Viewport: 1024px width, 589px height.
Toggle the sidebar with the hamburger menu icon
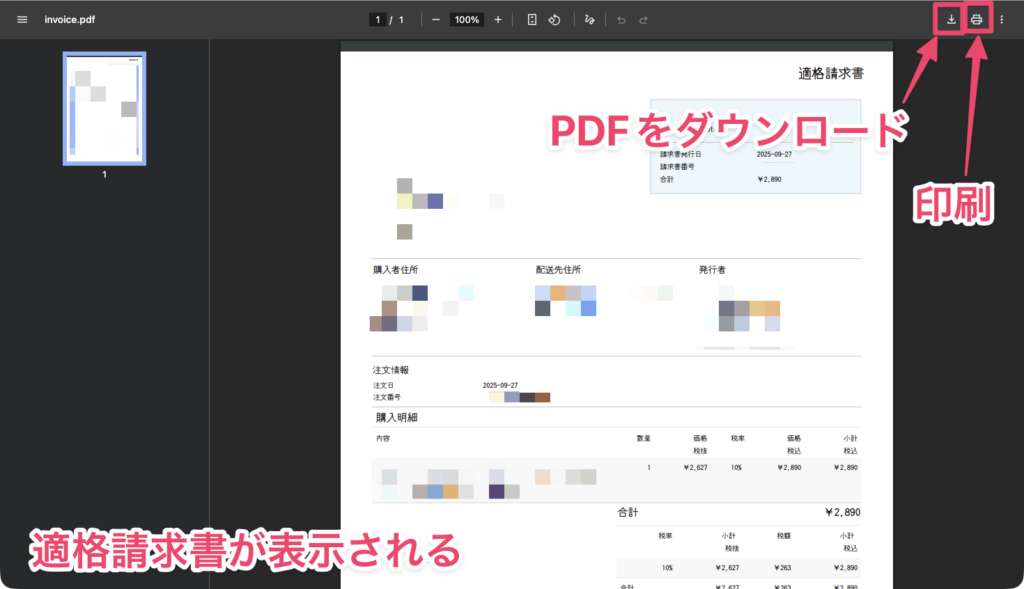pyautogui.click(x=22, y=20)
